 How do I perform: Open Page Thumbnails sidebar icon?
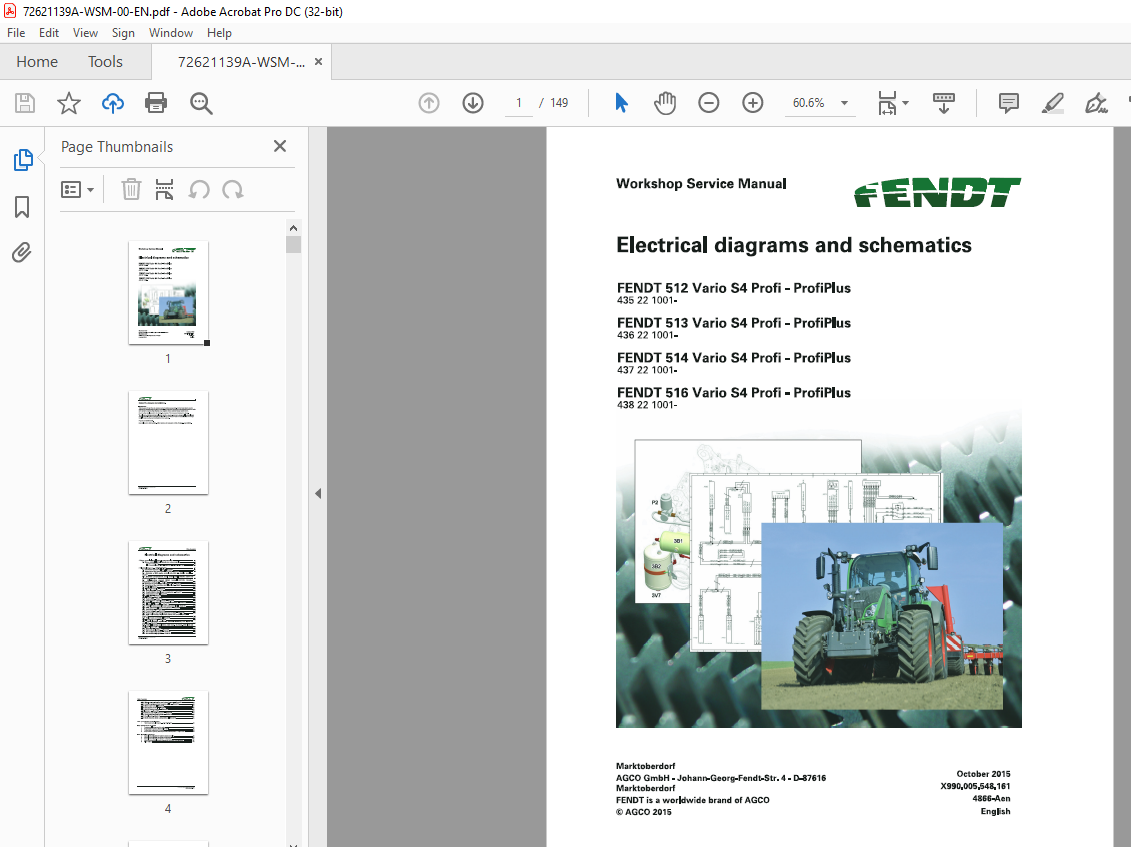(22, 159)
